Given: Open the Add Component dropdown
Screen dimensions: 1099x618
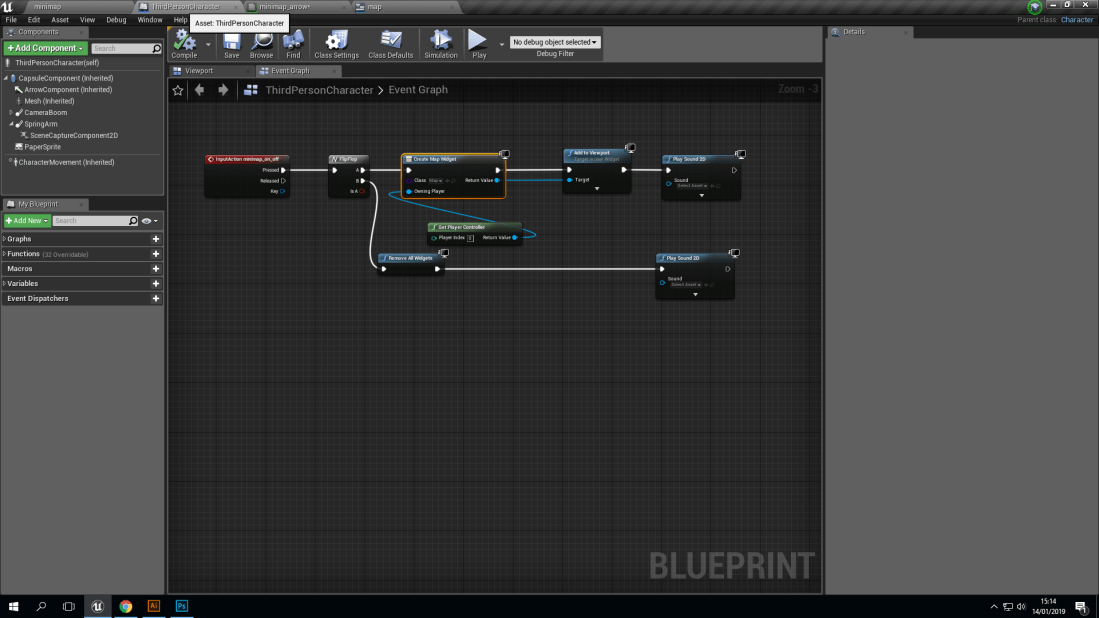Looking at the screenshot, I should click(x=45, y=47).
